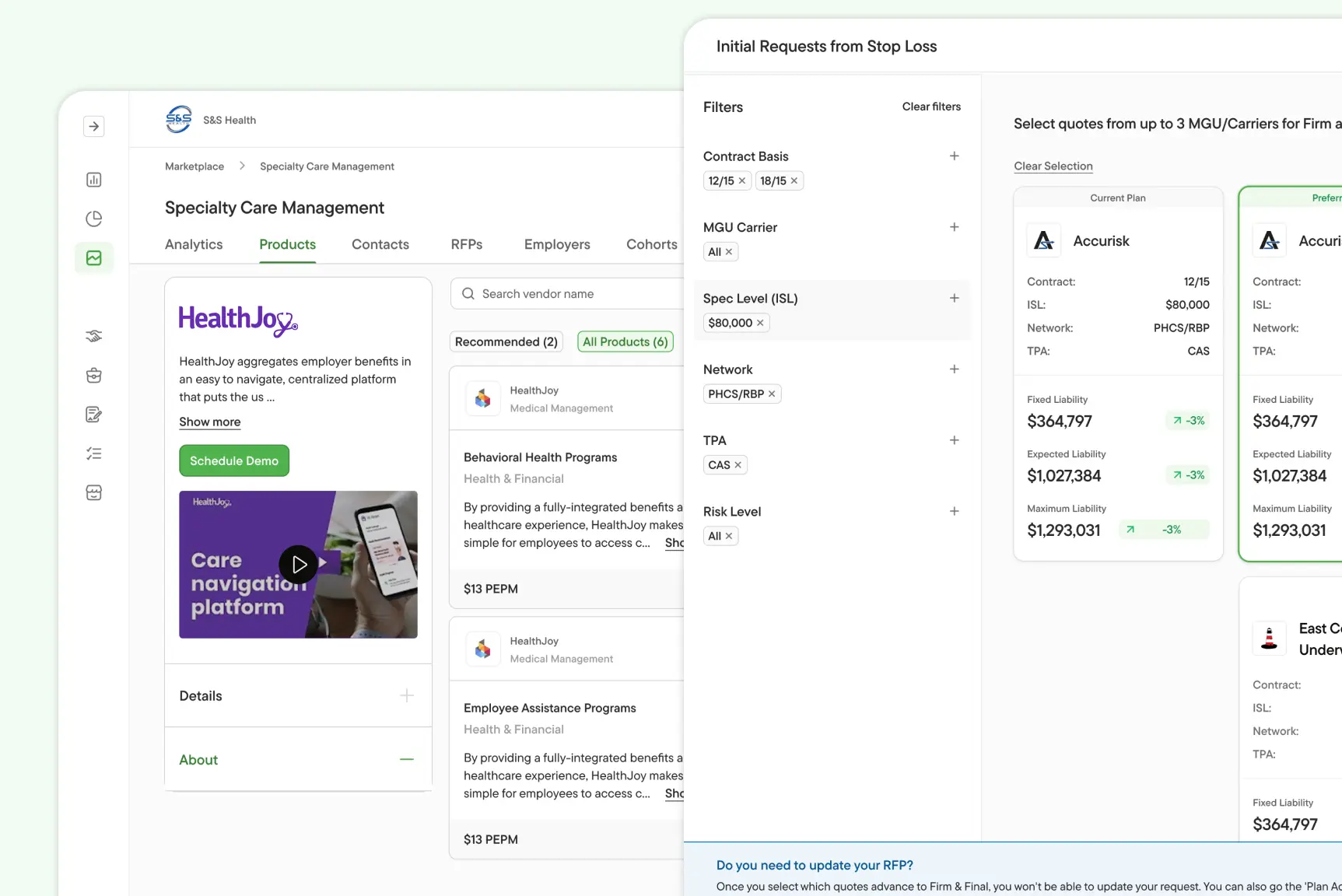Open the checklist icon in sidebar
The width and height of the screenshot is (1342, 896).
[x=94, y=453]
